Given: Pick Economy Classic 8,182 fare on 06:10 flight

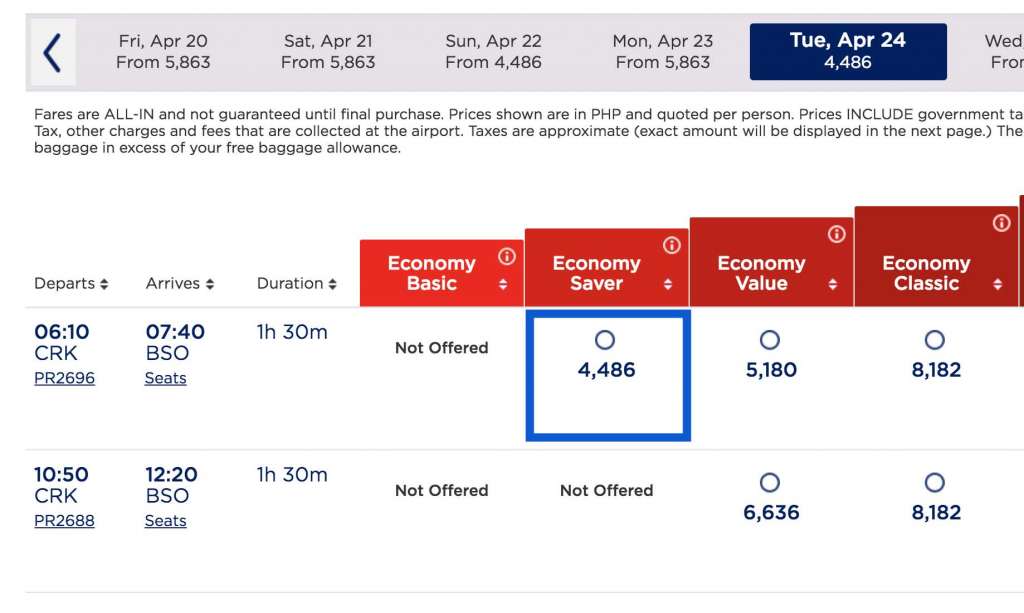Looking at the screenshot, I should [x=934, y=340].
